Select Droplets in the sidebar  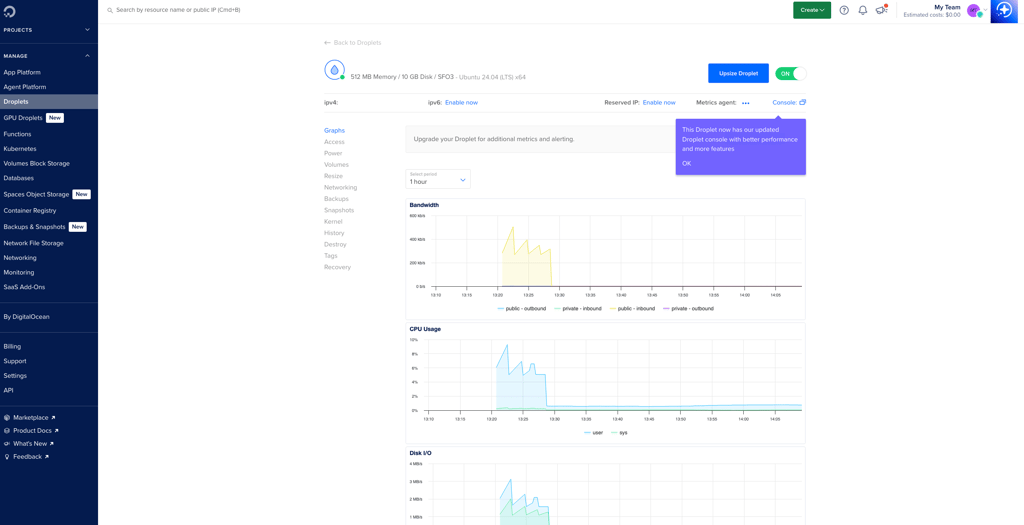click(49, 102)
